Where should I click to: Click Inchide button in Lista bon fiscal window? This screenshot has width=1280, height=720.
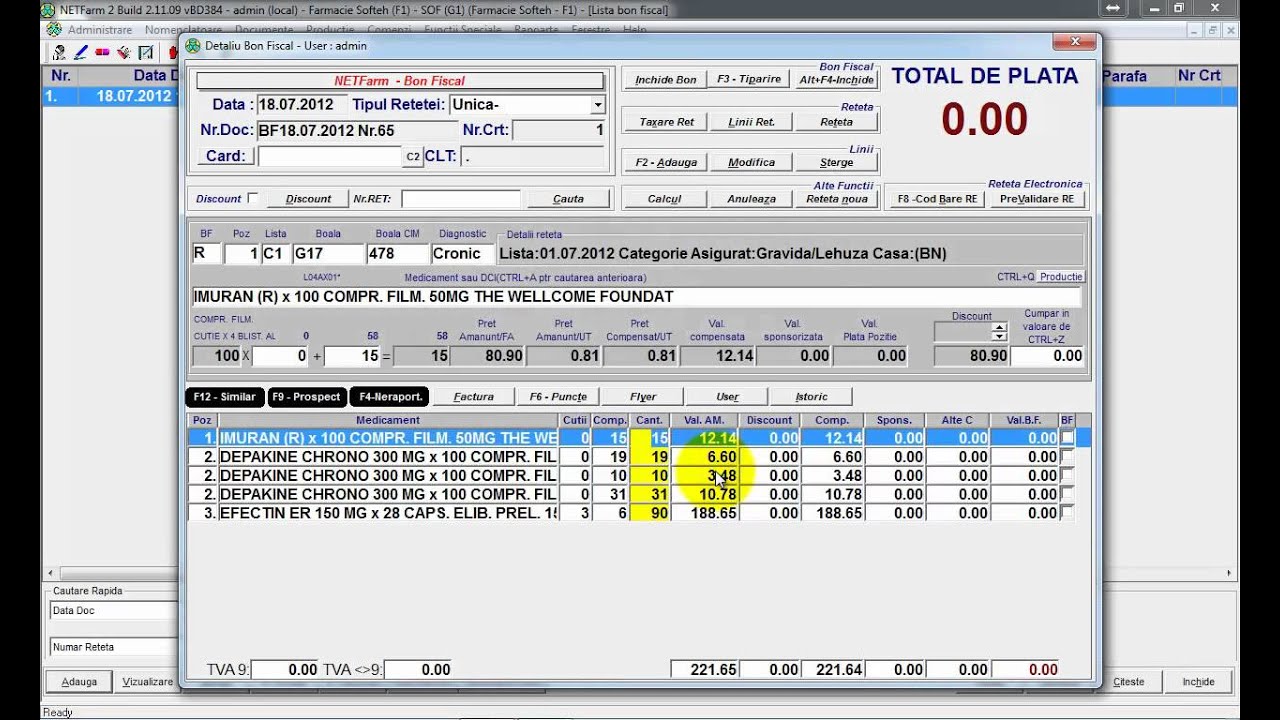coord(1198,682)
